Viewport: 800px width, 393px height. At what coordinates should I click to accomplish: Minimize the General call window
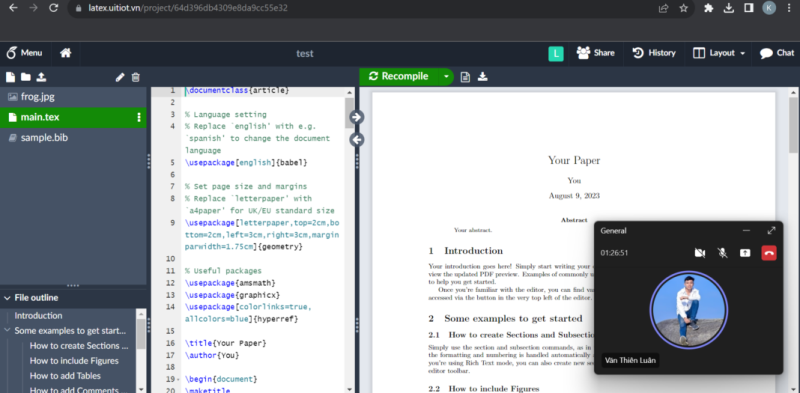click(746, 231)
